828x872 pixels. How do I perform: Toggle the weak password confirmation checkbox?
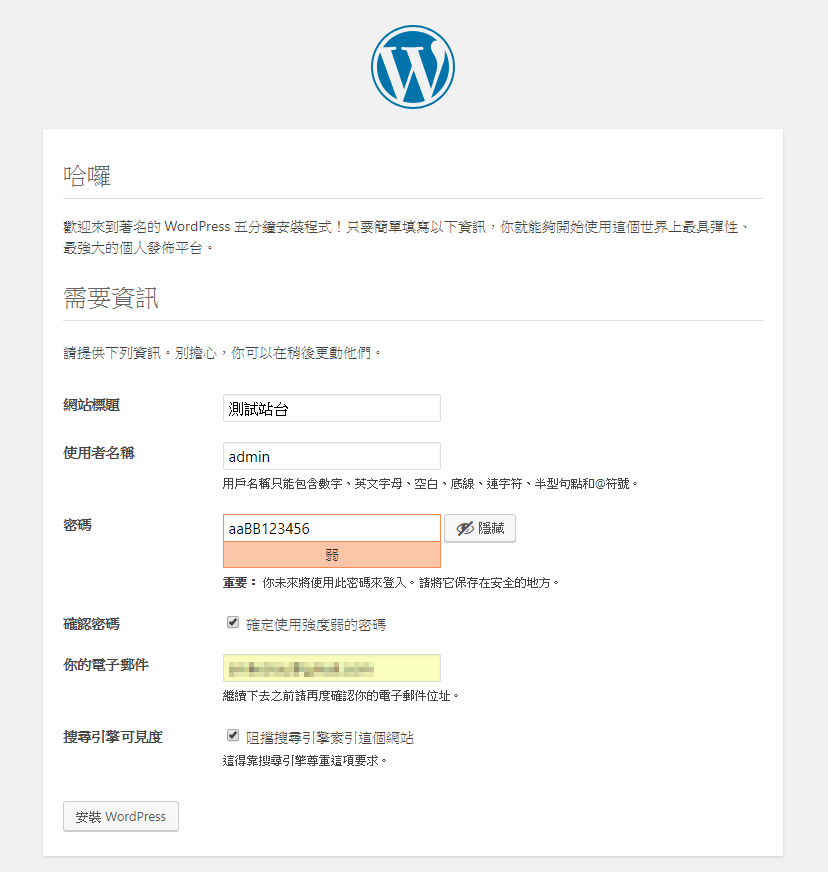point(233,623)
